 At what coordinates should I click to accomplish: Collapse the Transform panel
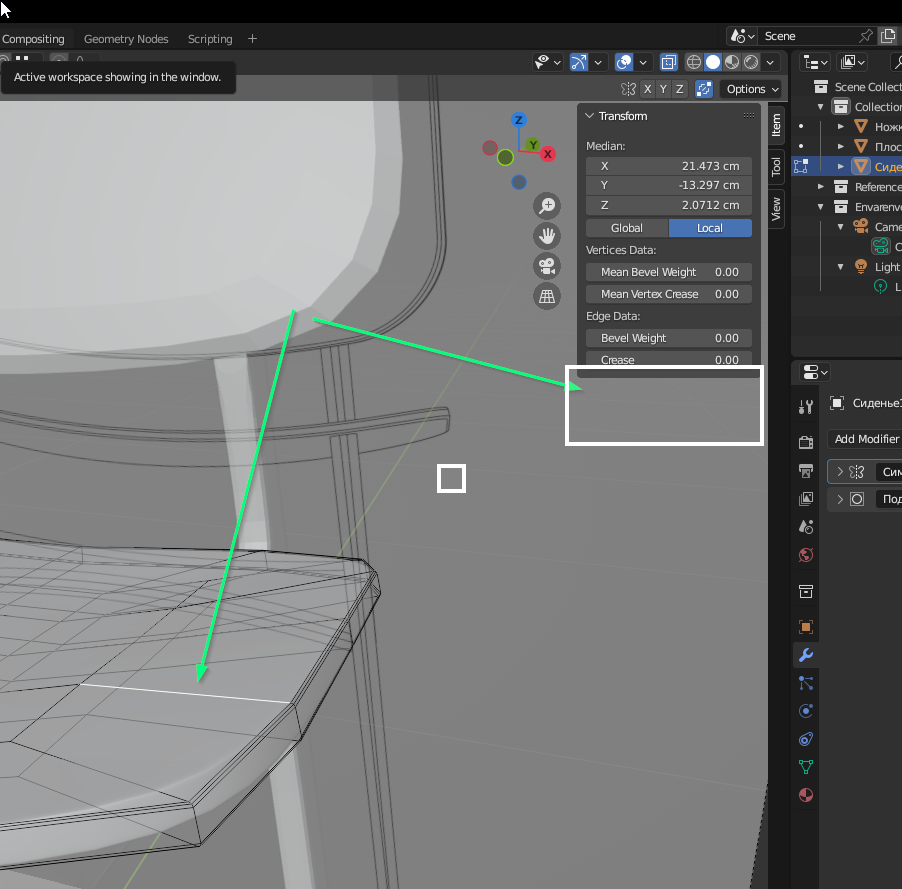pos(590,116)
